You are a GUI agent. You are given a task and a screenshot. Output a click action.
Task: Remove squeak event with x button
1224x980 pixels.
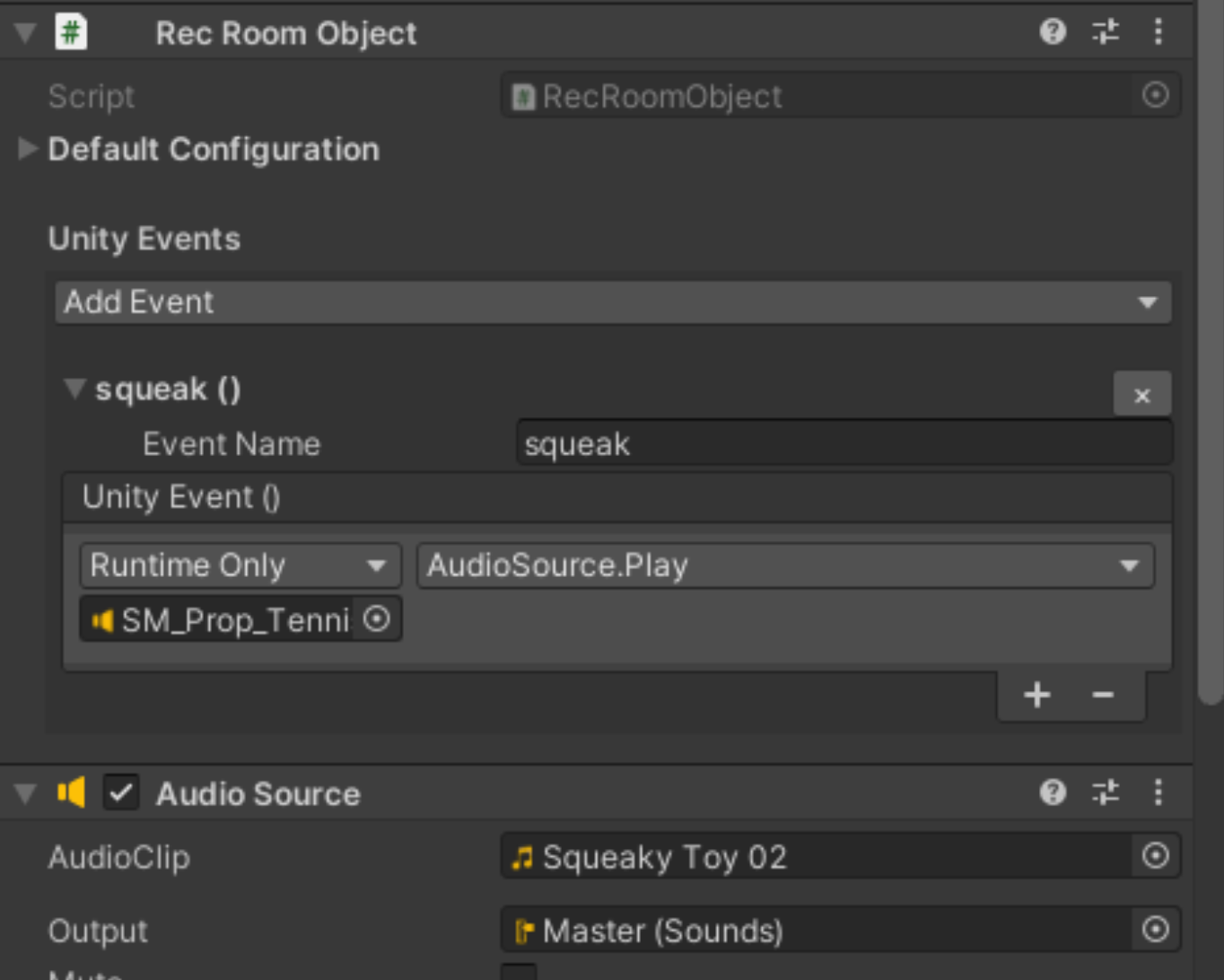point(1141,395)
